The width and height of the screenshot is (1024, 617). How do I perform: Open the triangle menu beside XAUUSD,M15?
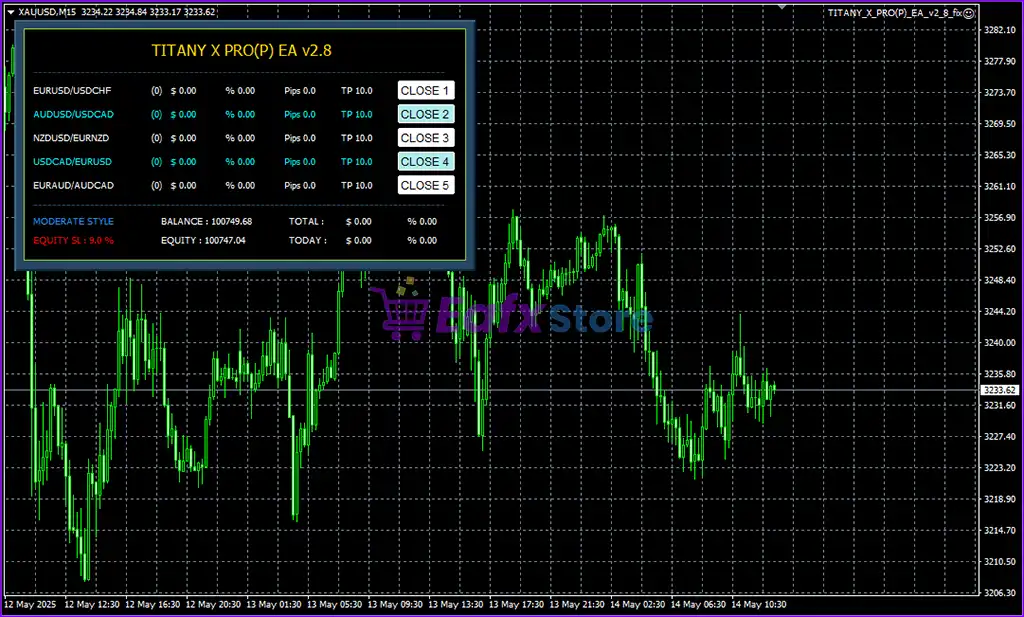10,12
